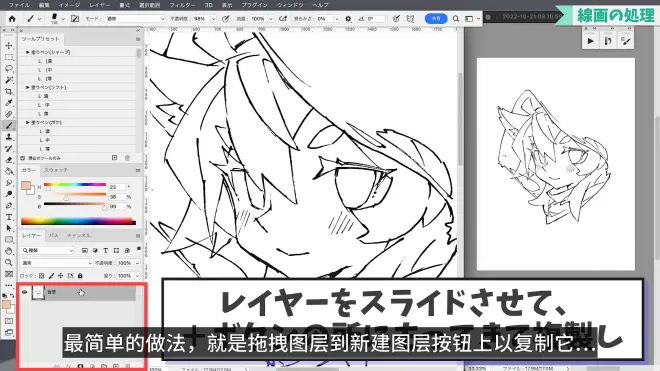Select the Clone Stamp tool
Image resolution: width=660 pixels, height=371 pixels.
(9, 137)
